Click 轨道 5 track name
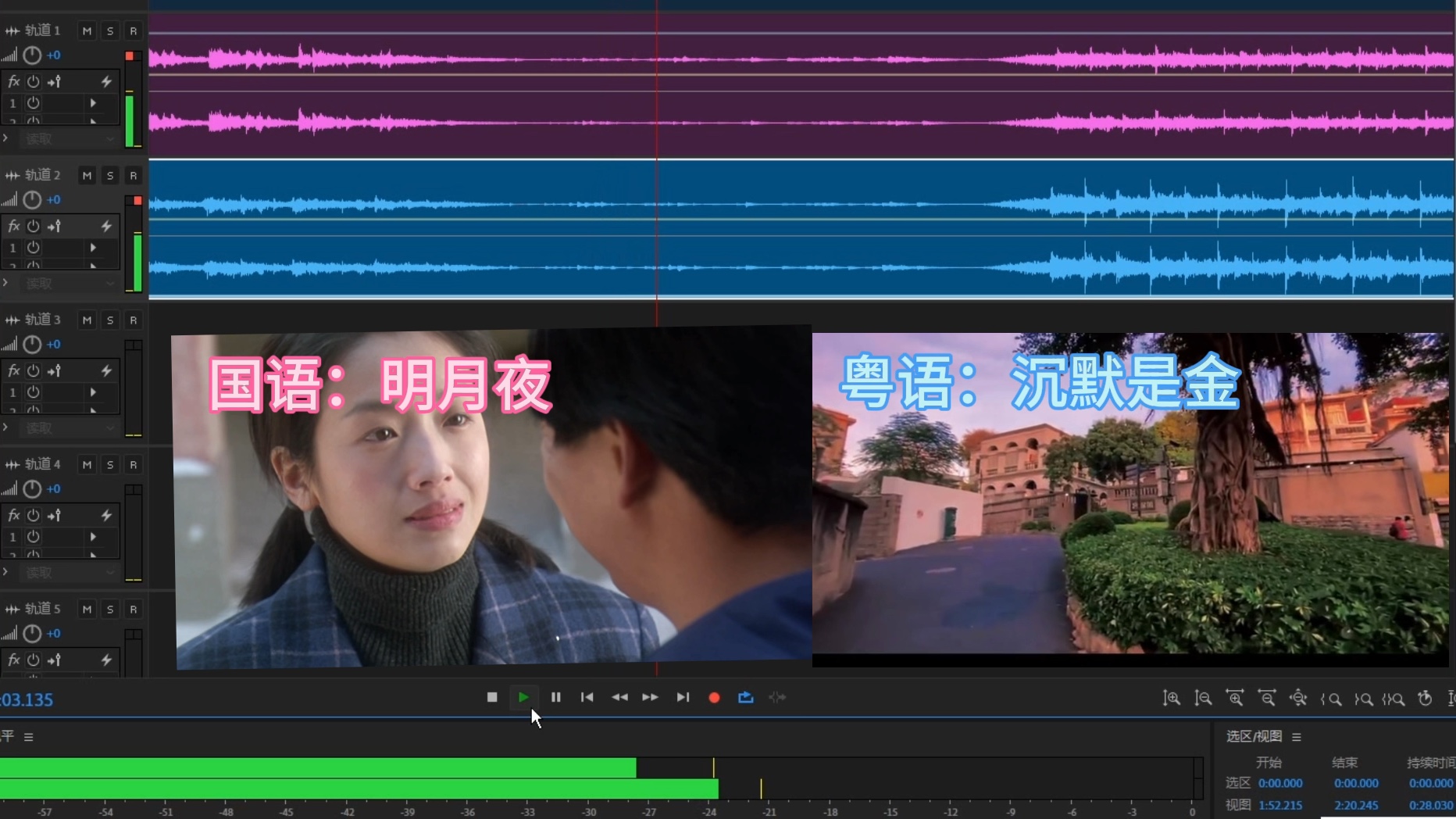 [42, 609]
